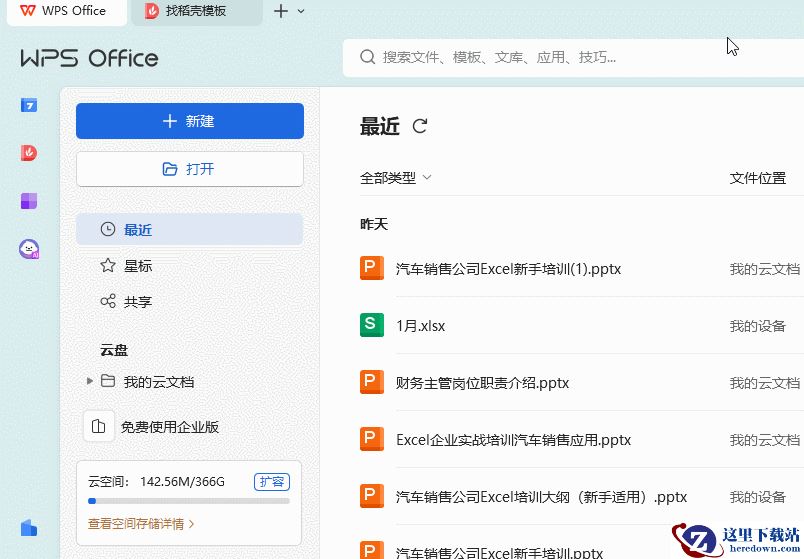Open the red Docer template sidebar icon
804x559 pixels.
29,153
